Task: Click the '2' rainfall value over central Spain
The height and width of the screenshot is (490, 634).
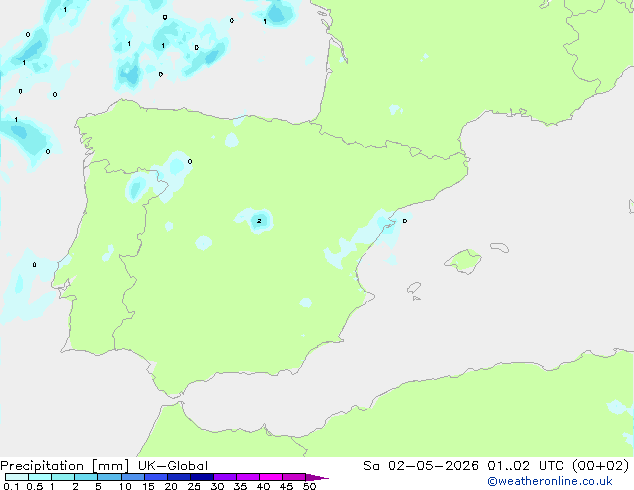Action: pos(259,221)
